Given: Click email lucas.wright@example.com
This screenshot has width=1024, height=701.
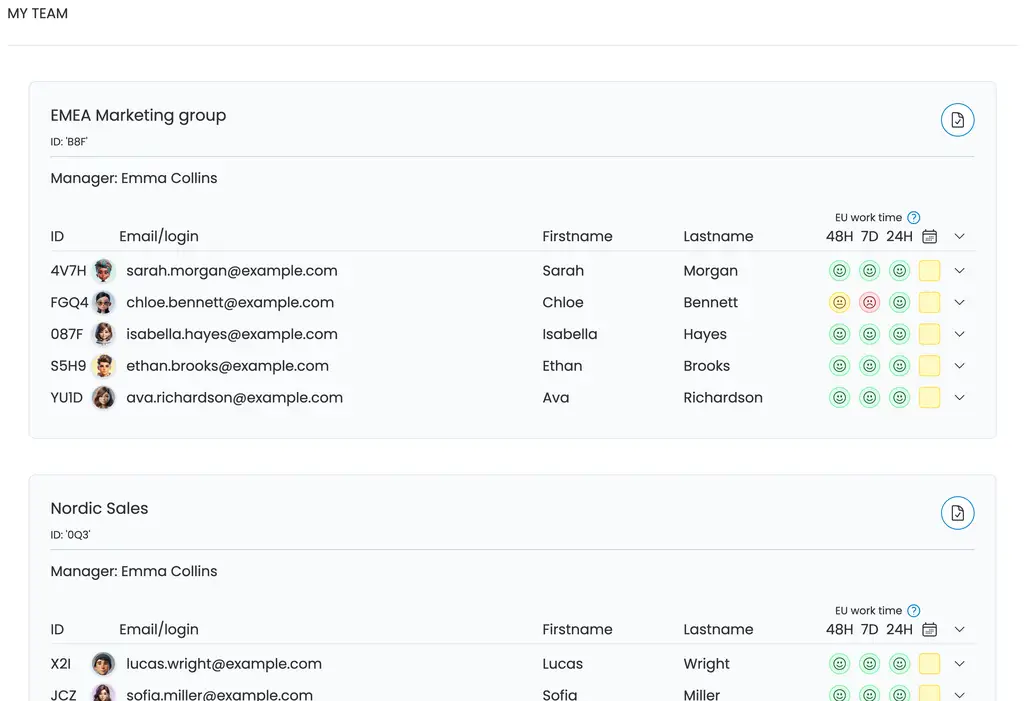Looking at the screenshot, I should pyautogui.click(x=224, y=664).
